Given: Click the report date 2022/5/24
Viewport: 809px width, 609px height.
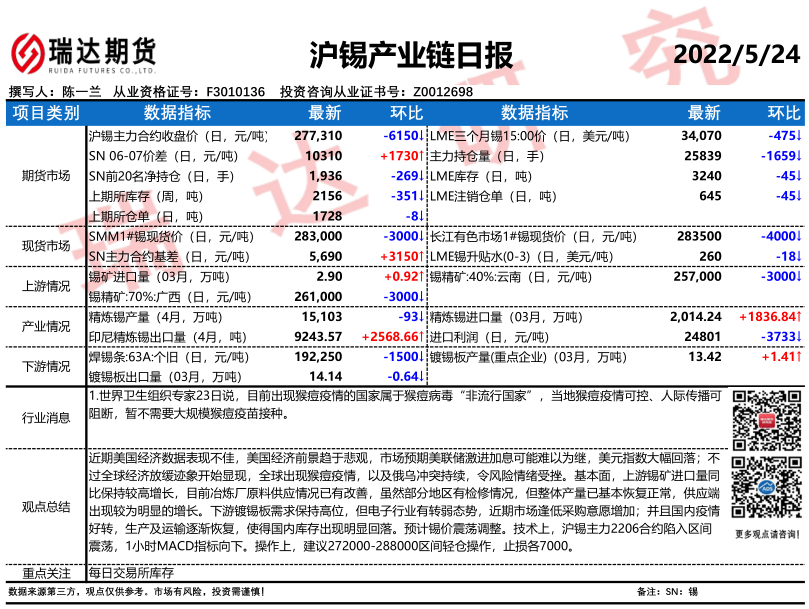Looking at the screenshot, I should coord(738,55).
